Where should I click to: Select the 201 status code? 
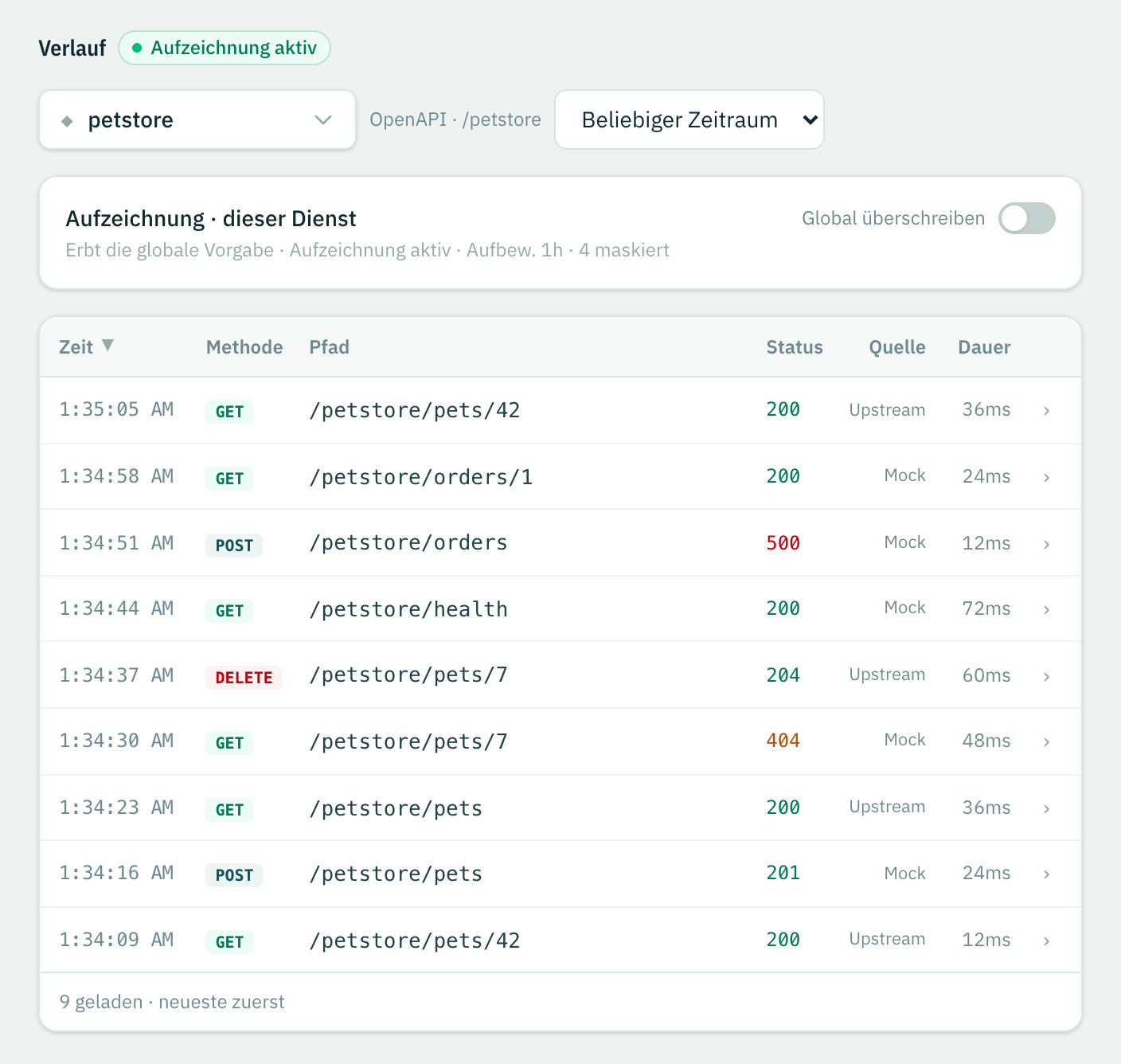coord(783,873)
